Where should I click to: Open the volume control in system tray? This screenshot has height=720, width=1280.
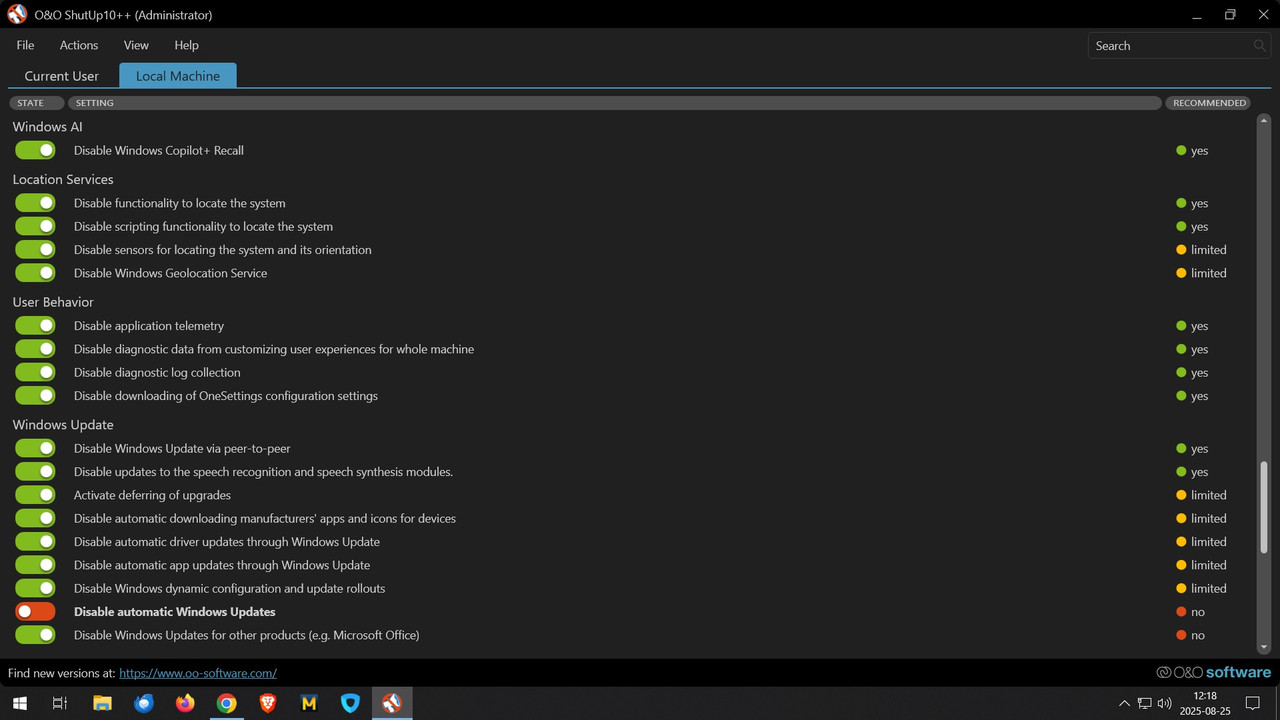coord(1164,704)
